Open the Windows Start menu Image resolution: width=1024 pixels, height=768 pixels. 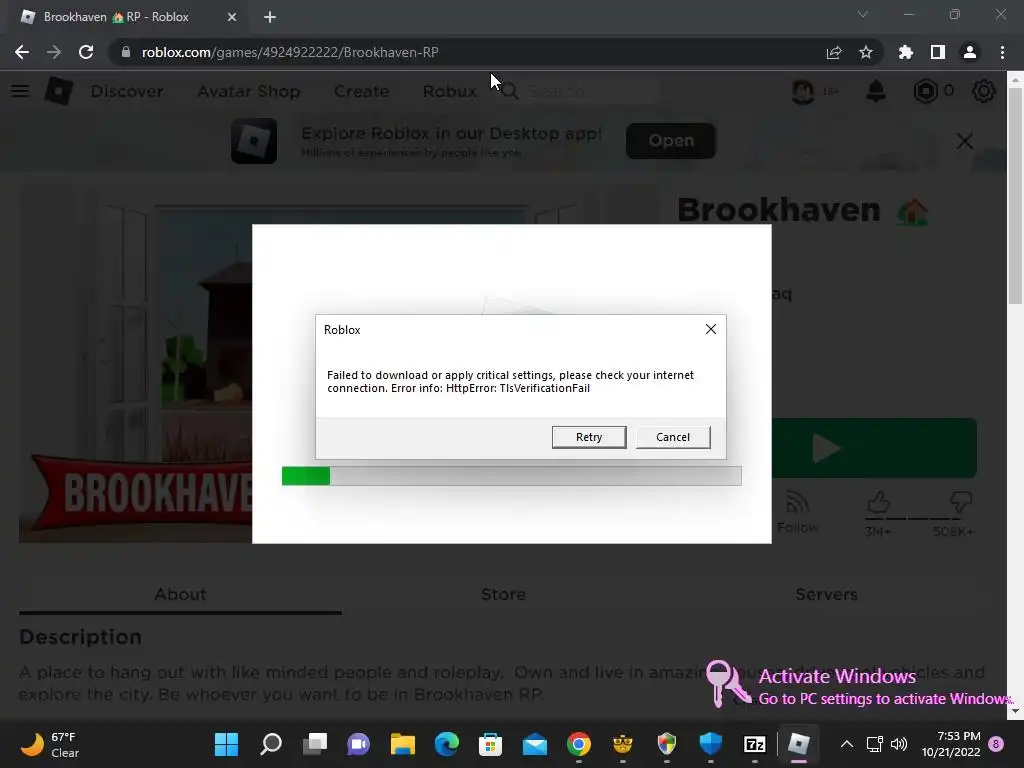(227, 744)
